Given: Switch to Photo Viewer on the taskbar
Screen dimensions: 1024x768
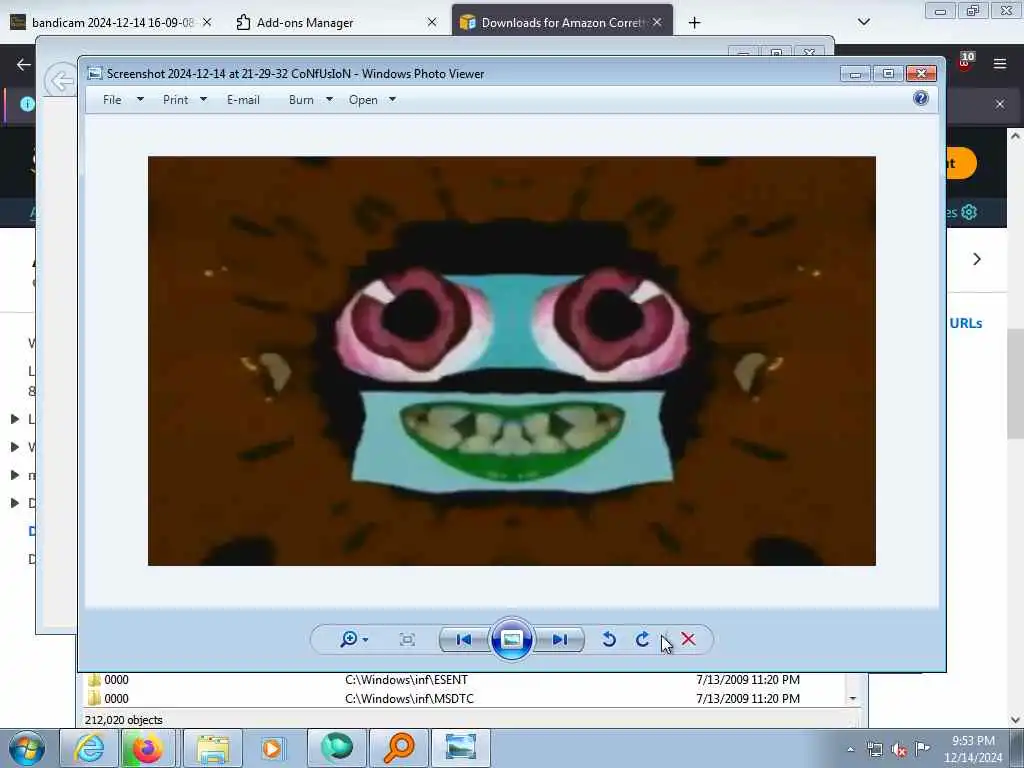Looking at the screenshot, I should (460, 748).
